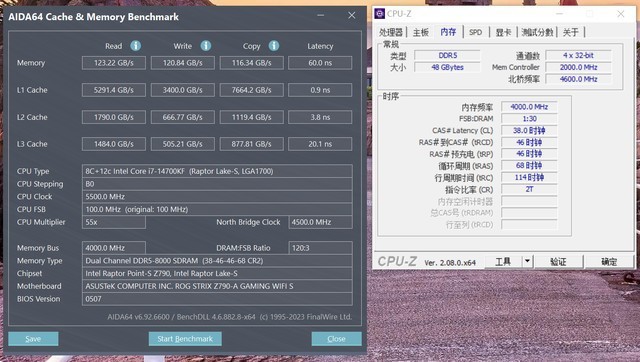Image resolution: width=640 pixels, height=362 pixels.
Task: Click the 验证 button in CPU-Z
Action: coord(558,261)
